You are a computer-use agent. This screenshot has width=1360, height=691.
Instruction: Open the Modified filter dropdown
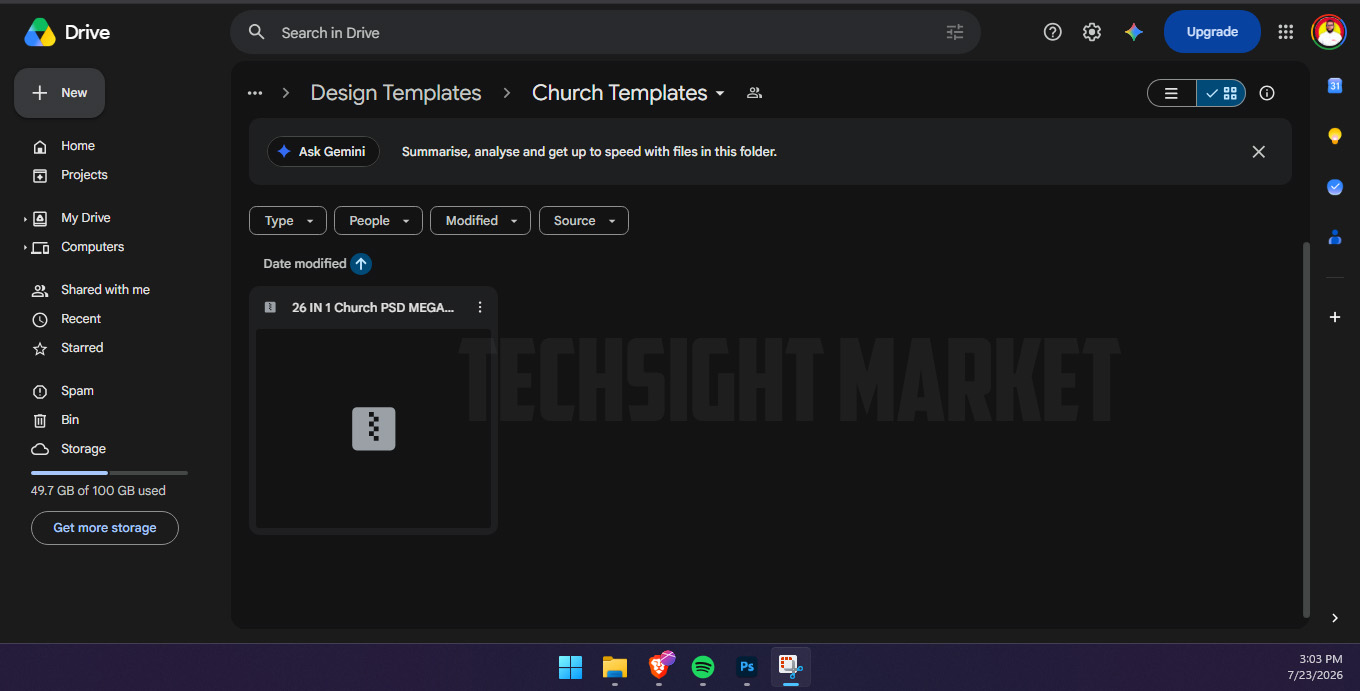click(480, 221)
